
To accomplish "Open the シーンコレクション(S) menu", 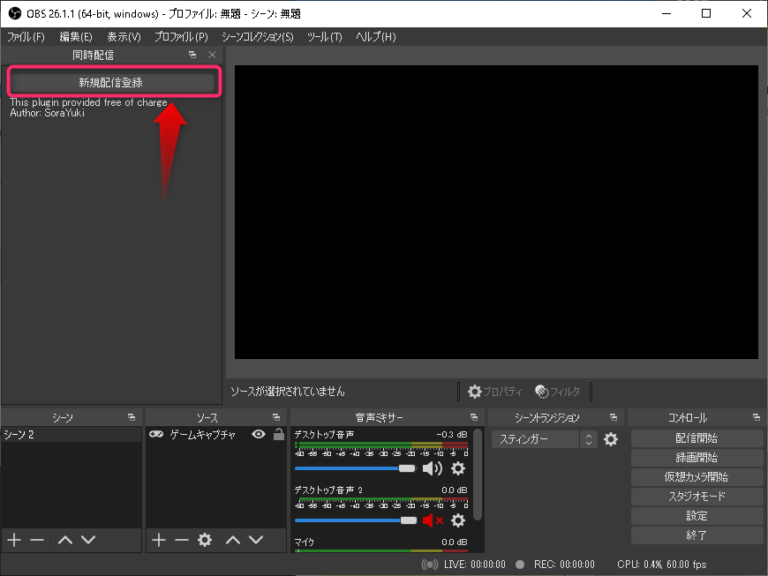I will click(x=257, y=37).
